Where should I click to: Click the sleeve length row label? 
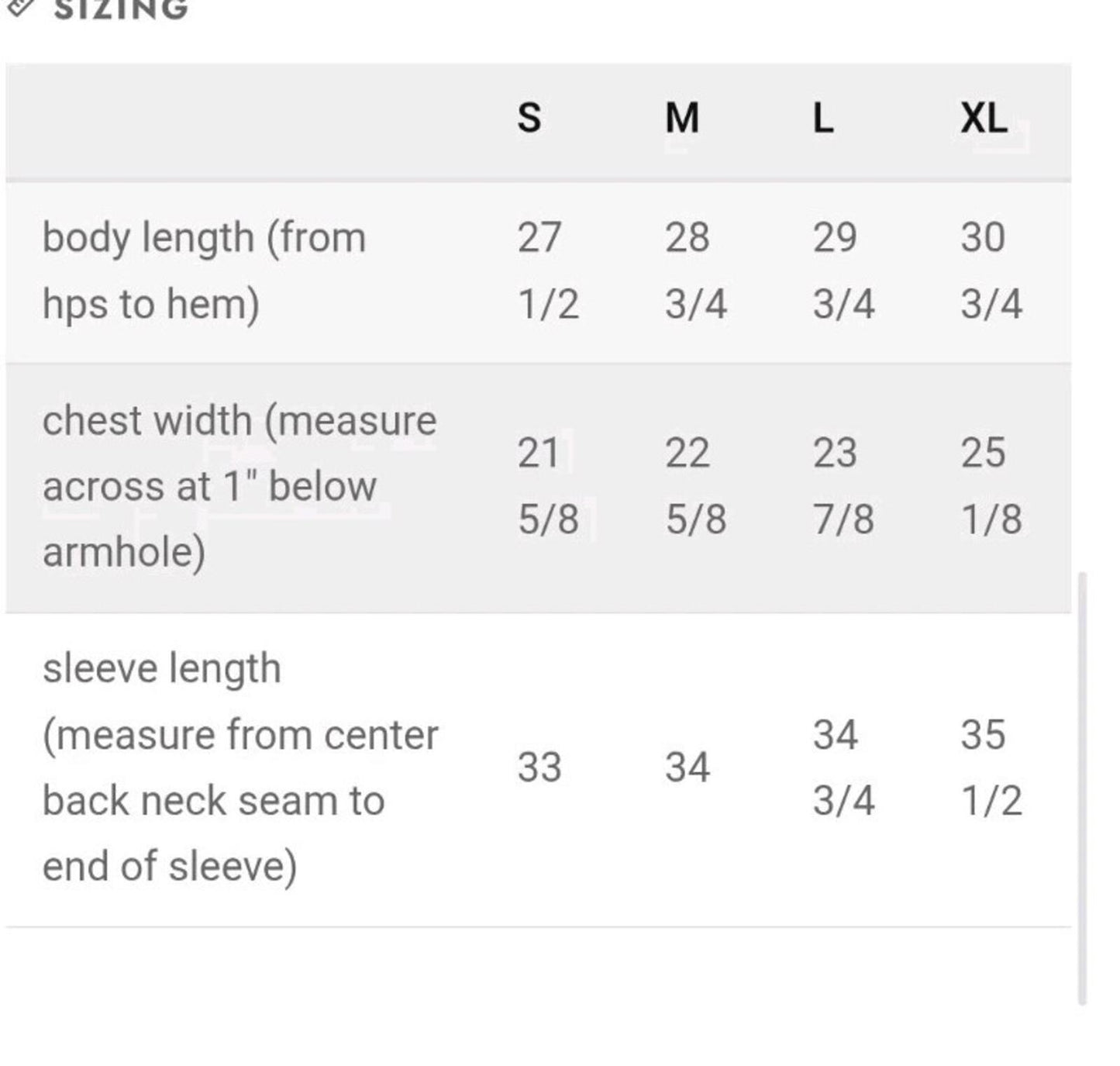(240, 768)
